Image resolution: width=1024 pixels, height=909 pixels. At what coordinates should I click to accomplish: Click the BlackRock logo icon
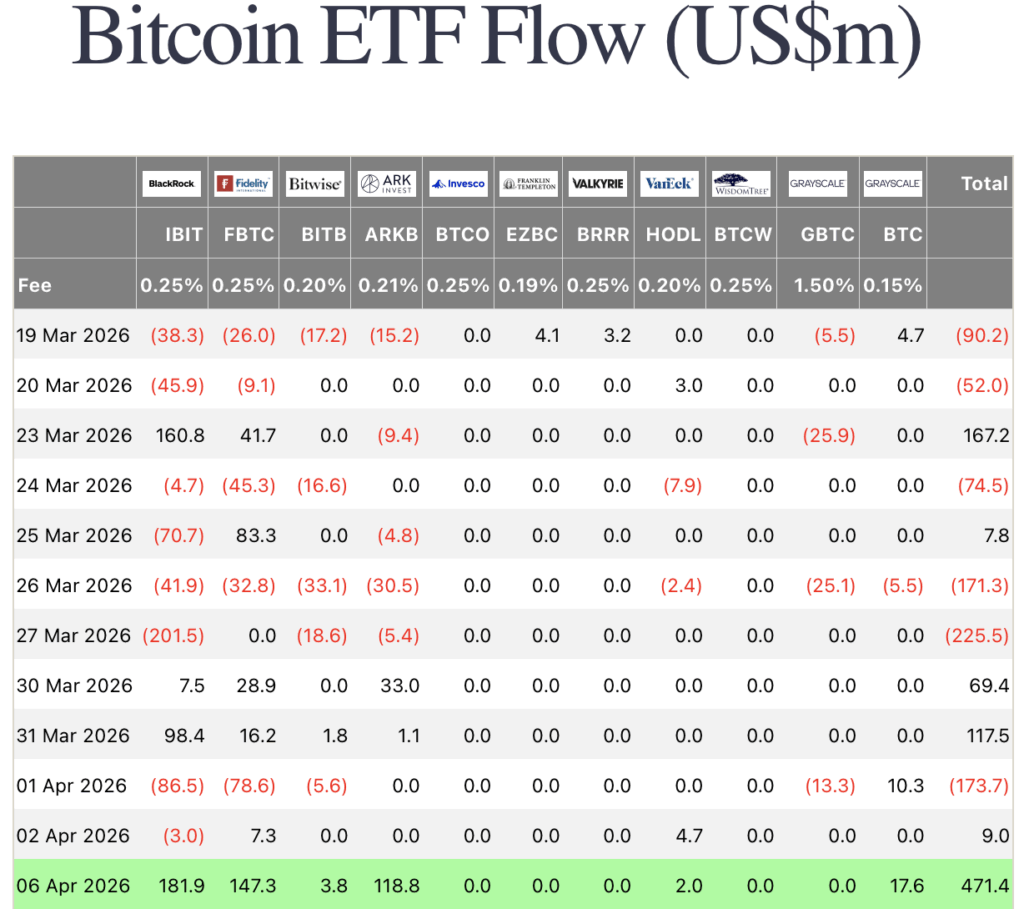(x=171, y=183)
